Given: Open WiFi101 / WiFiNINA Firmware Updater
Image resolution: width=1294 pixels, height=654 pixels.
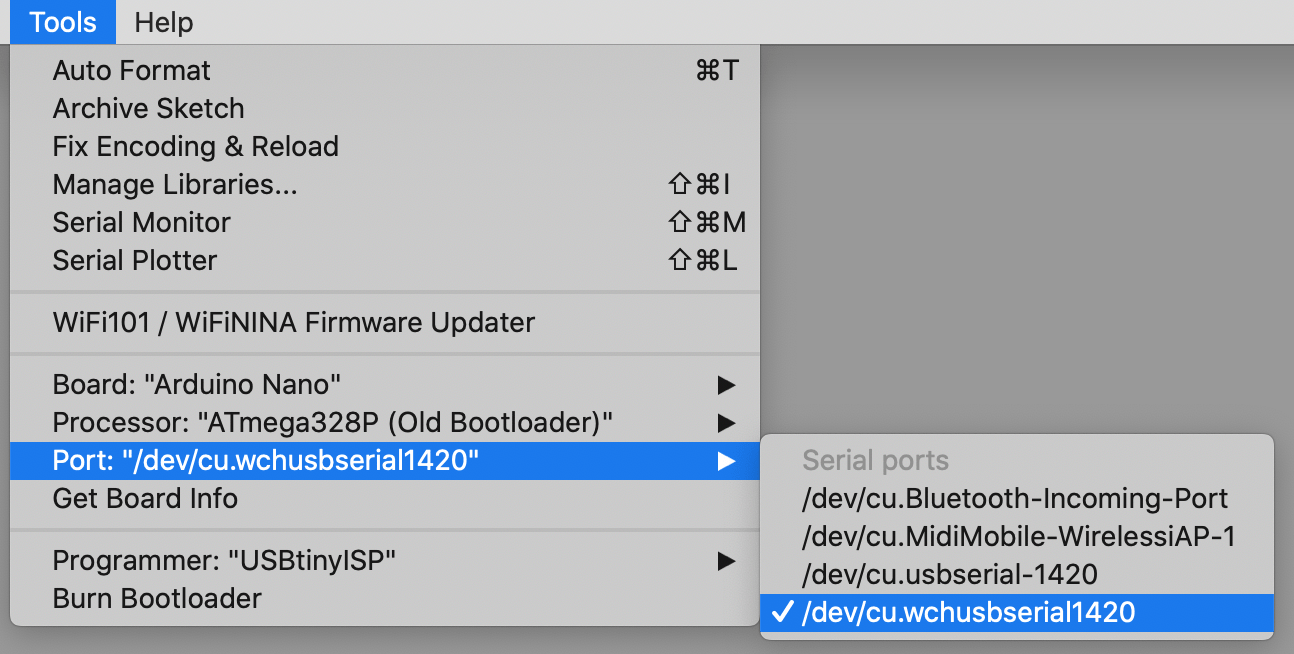Looking at the screenshot, I should click(385, 323).
